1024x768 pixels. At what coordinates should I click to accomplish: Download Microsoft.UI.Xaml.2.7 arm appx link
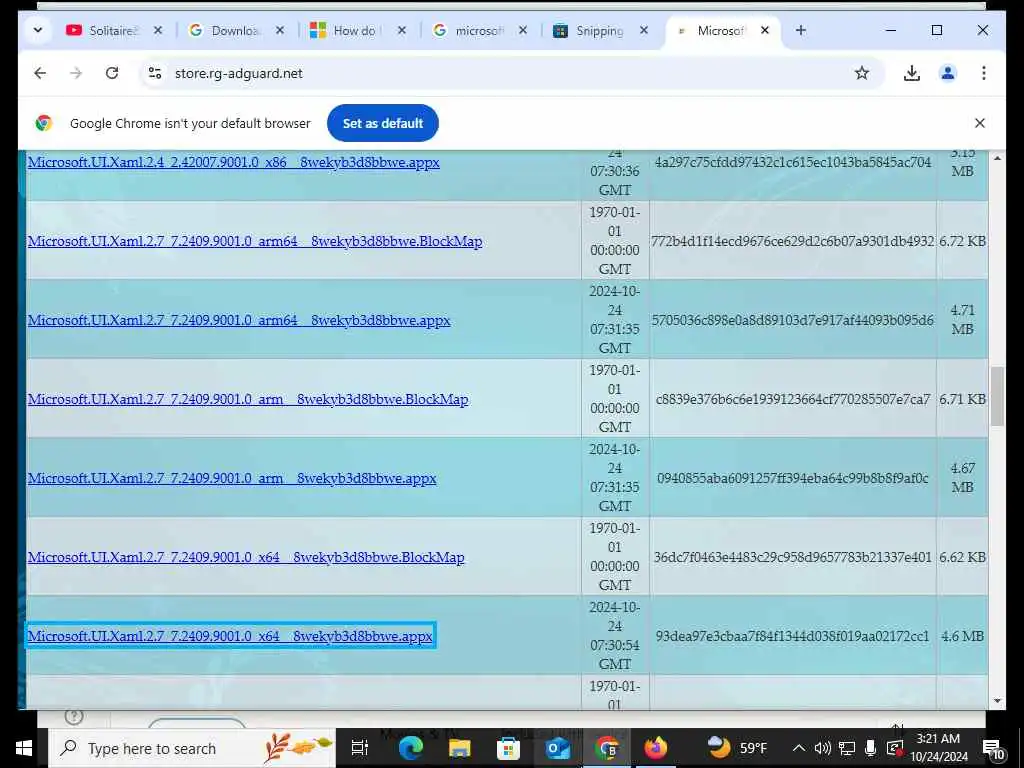coord(232,478)
